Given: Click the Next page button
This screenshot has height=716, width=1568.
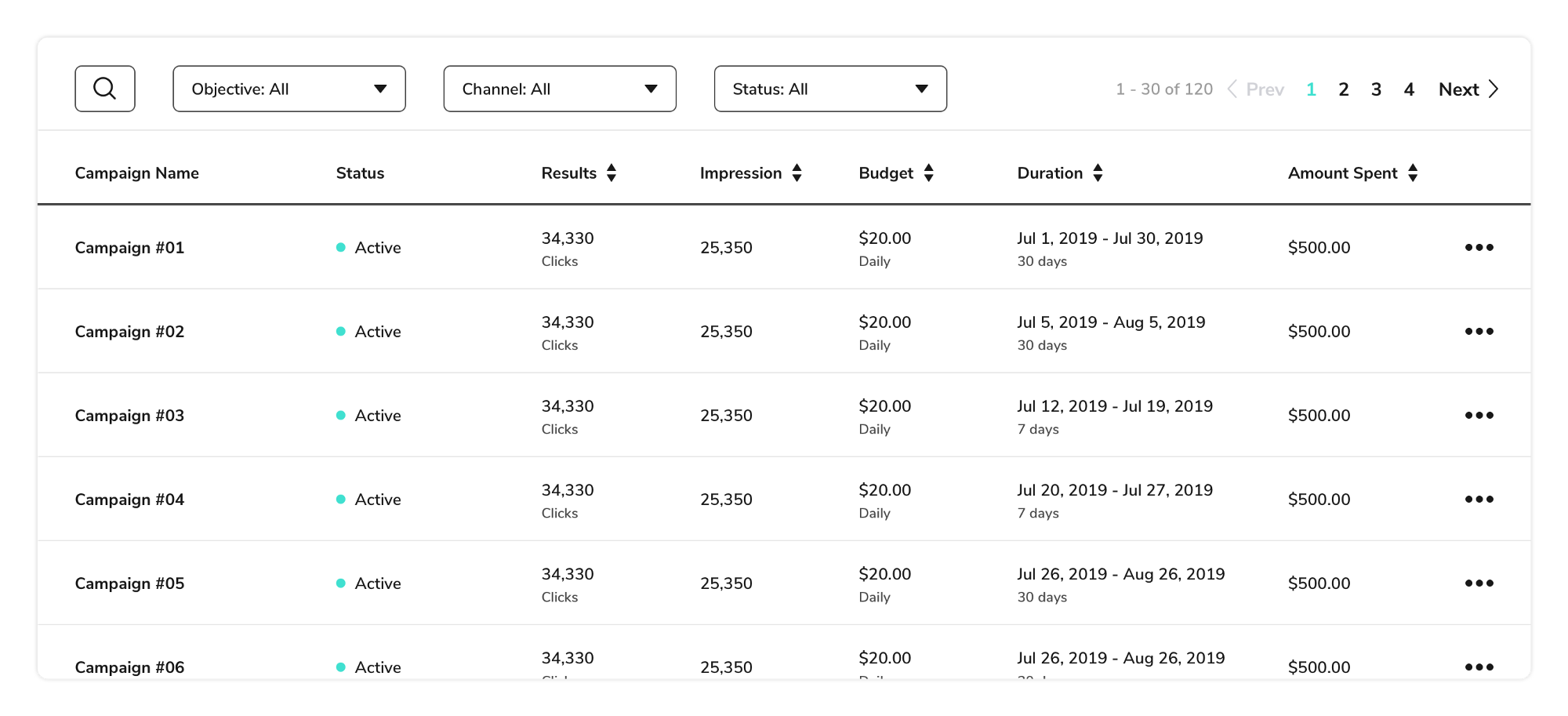Looking at the screenshot, I should [1468, 89].
